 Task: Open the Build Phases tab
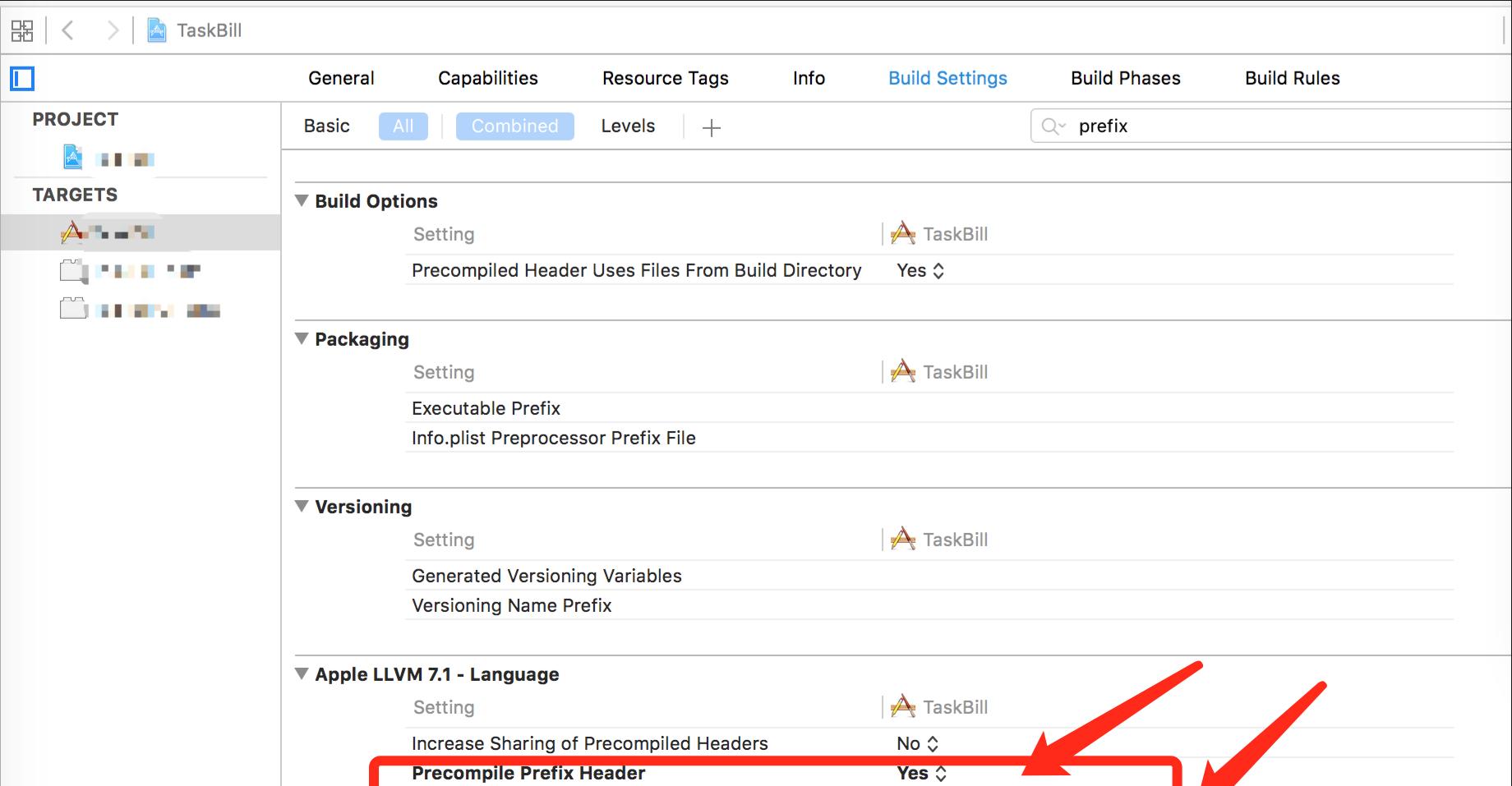click(x=1126, y=78)
